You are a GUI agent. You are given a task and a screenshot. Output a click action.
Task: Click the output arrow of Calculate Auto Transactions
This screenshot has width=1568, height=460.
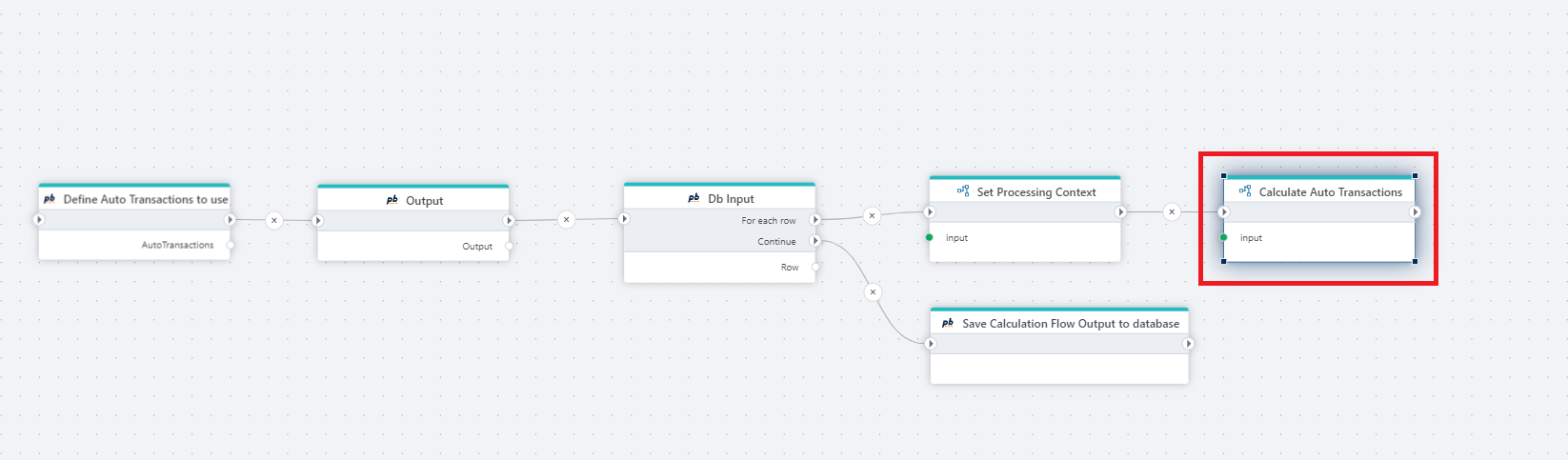click(x=1415, y=211)
